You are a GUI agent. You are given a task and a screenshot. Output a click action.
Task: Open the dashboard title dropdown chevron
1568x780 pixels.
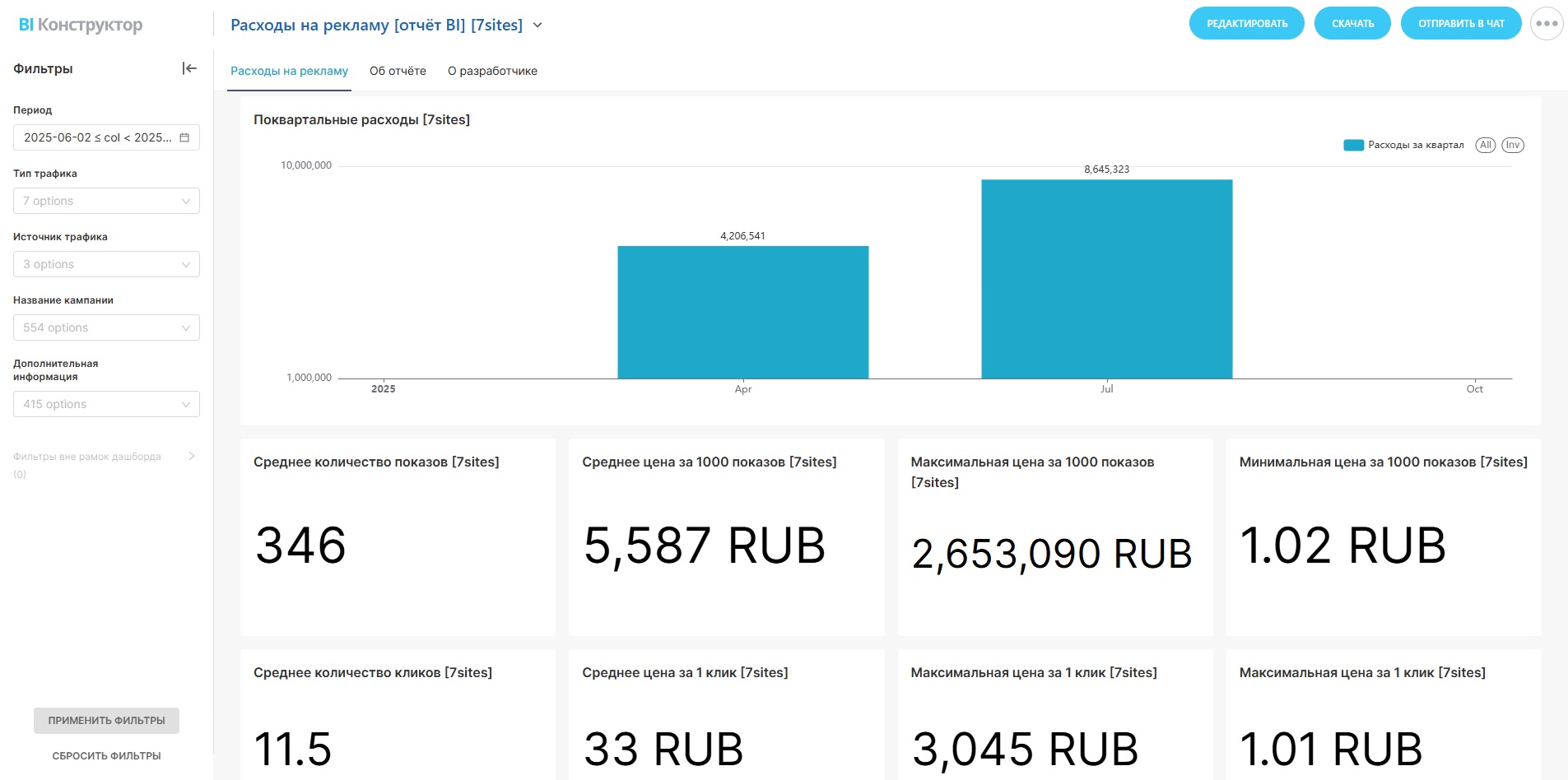click(537, 26)
